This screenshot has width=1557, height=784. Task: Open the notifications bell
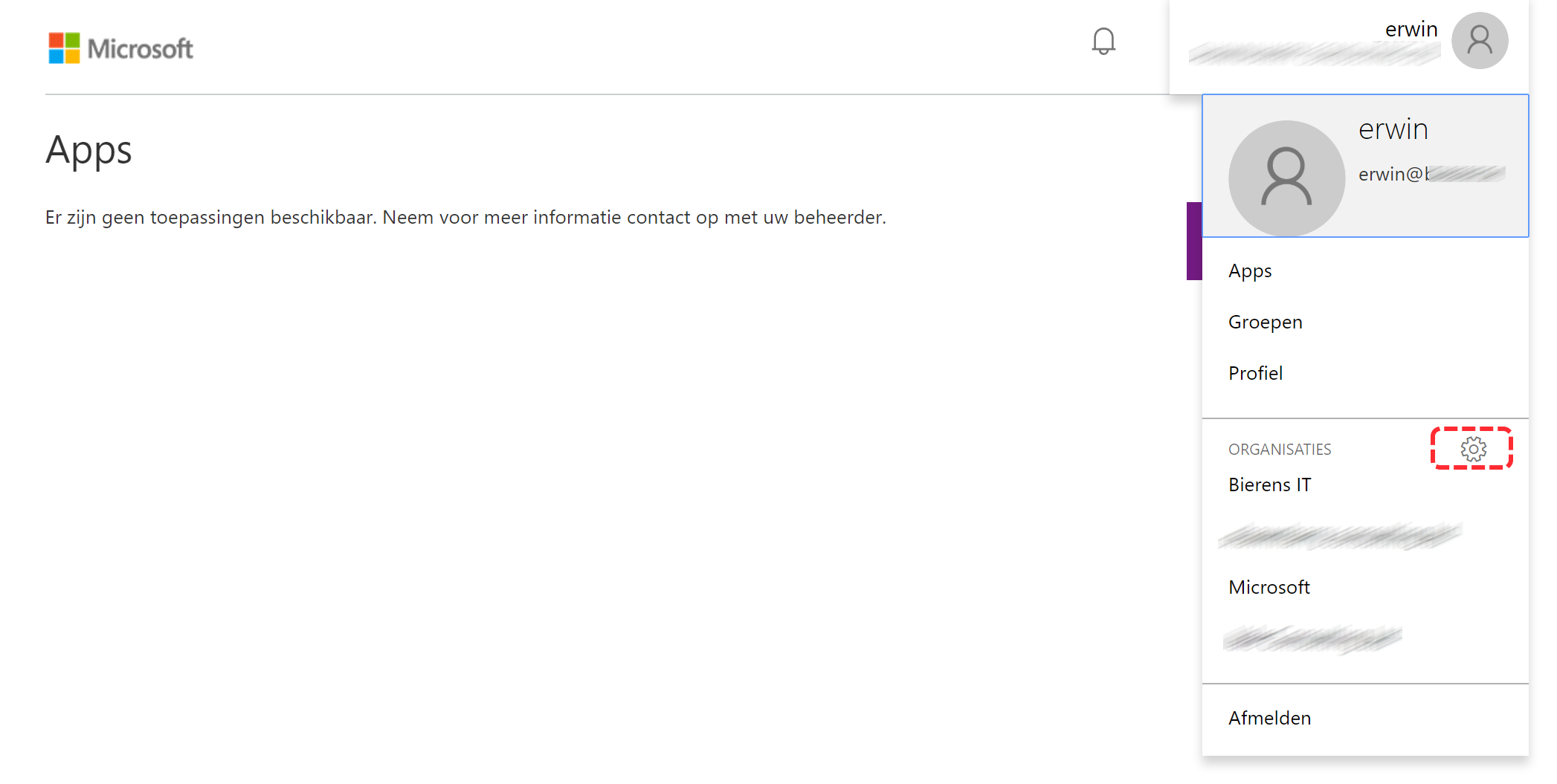pos(1103,41)
